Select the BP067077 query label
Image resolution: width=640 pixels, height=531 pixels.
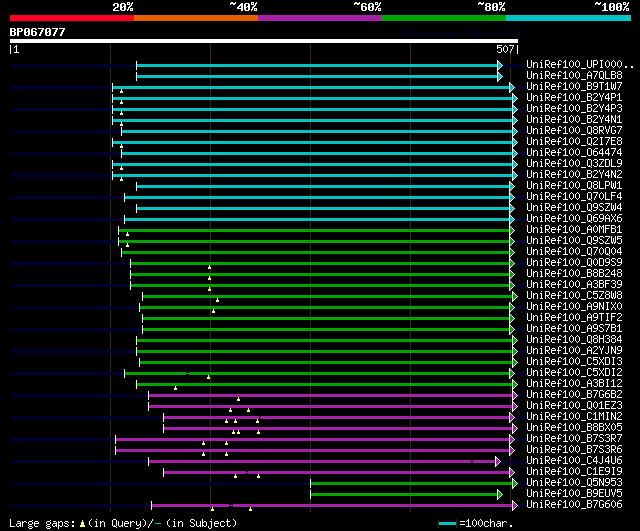pyautogui.click(x=37, y=32)
